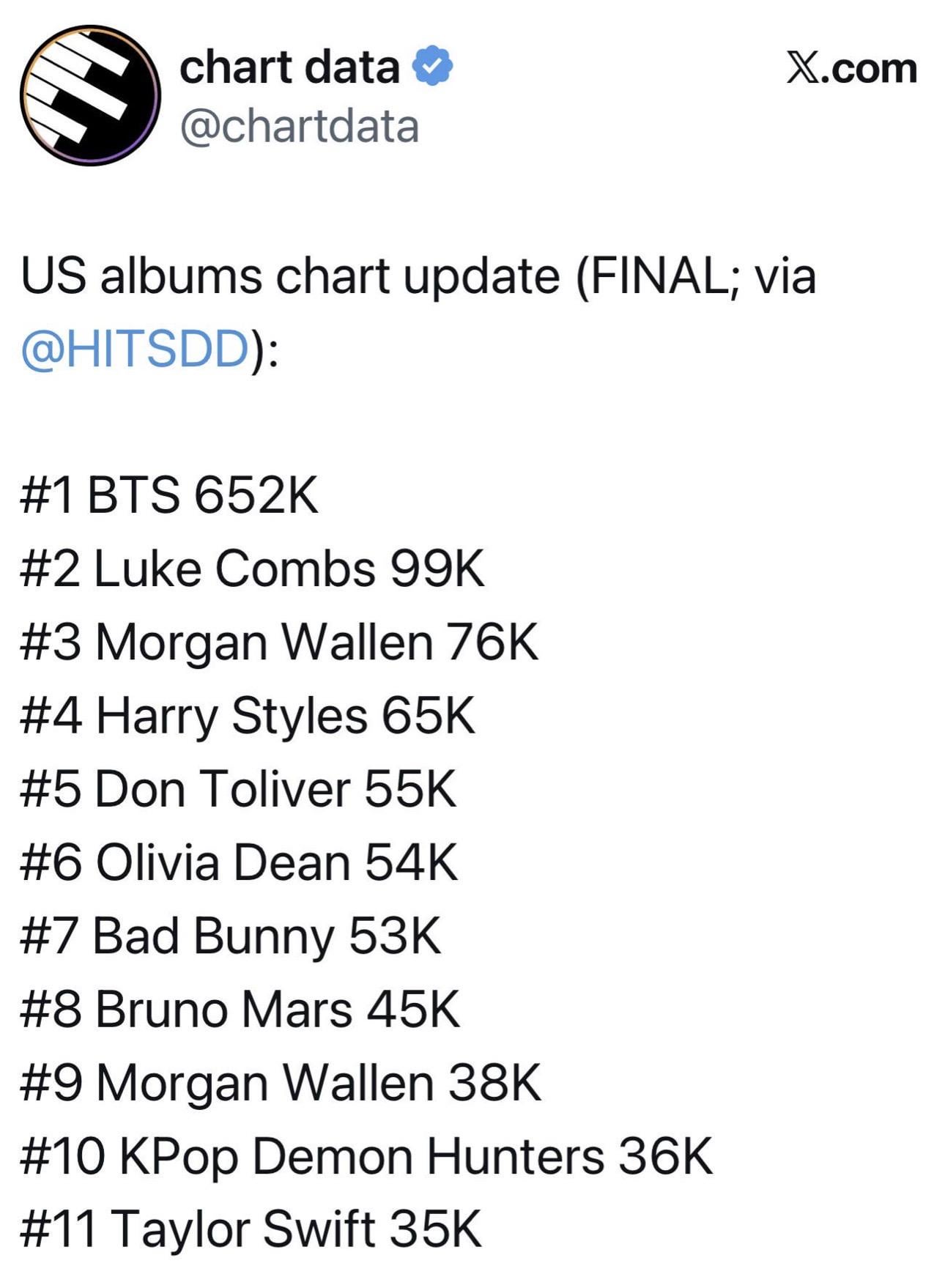Open the @chartdata handle
The height and width of the screenshot is (1288, 945).
[x=299, y=126]
